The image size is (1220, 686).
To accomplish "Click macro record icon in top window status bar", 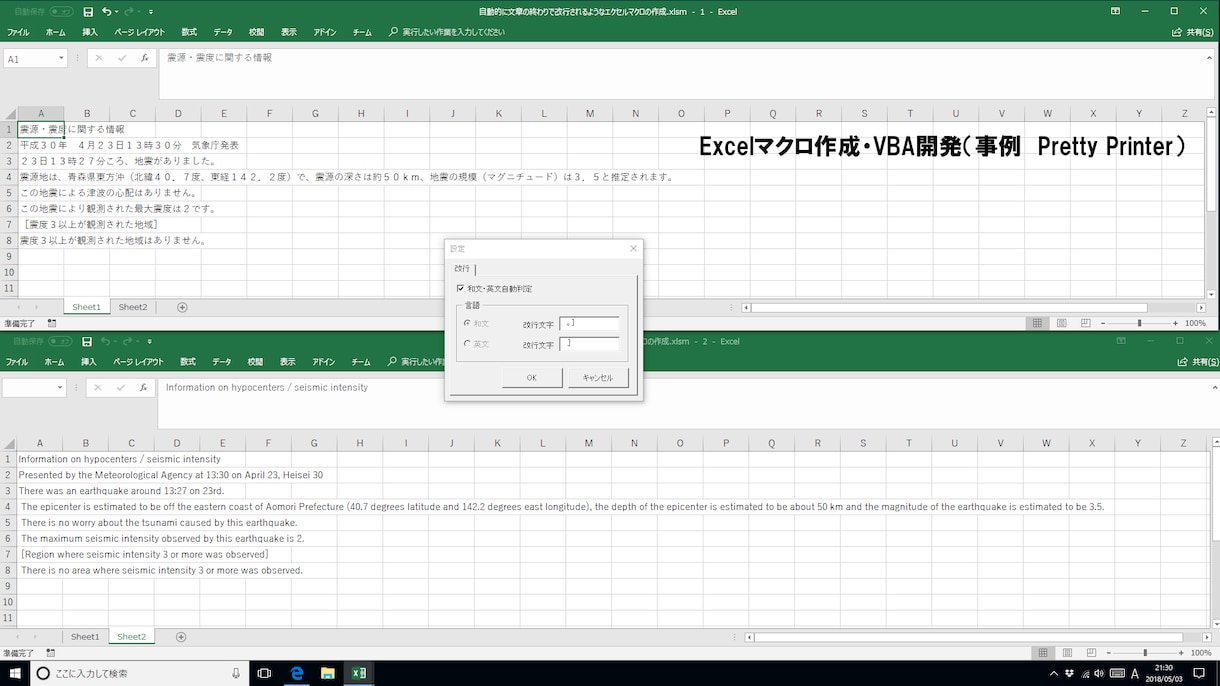I will point(52,323).
